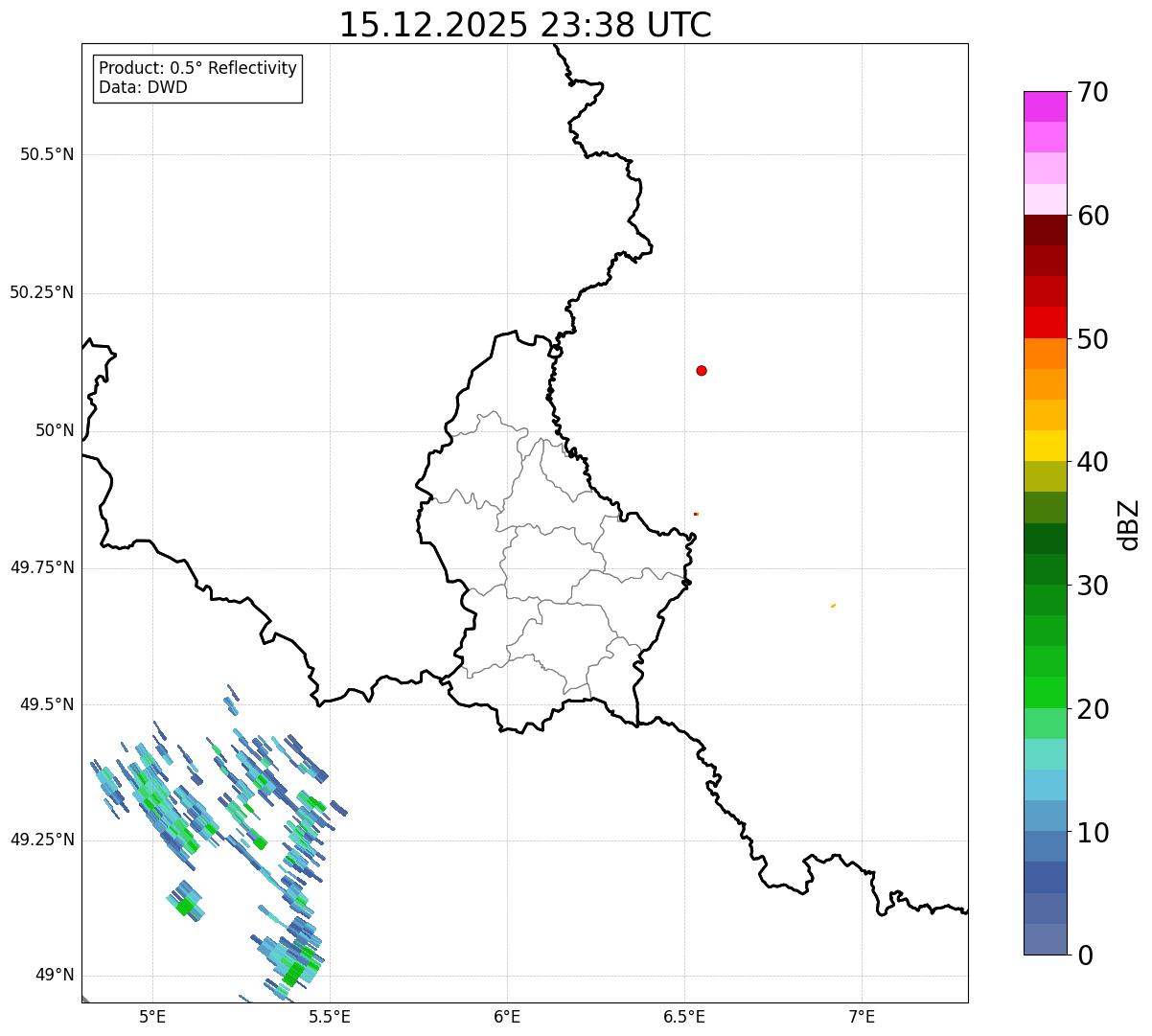The width and height of the screenshot is (1152, 1036).
Task: Click the plot title 15.12.2025 23:38 UTC
Action: (525, 25)
